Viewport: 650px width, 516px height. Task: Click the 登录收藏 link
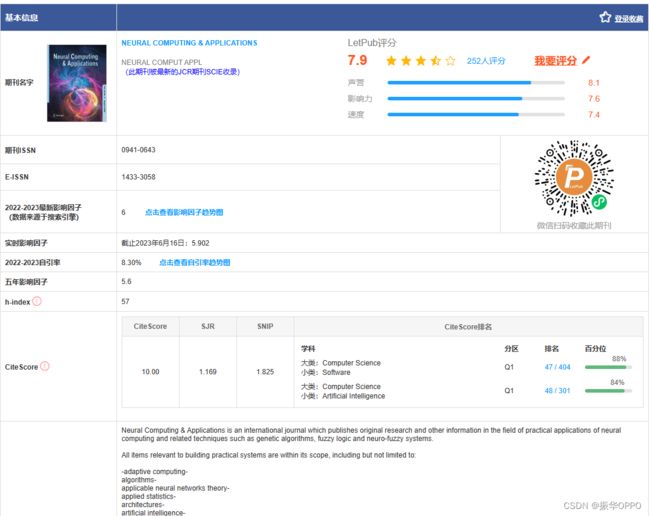628,19
